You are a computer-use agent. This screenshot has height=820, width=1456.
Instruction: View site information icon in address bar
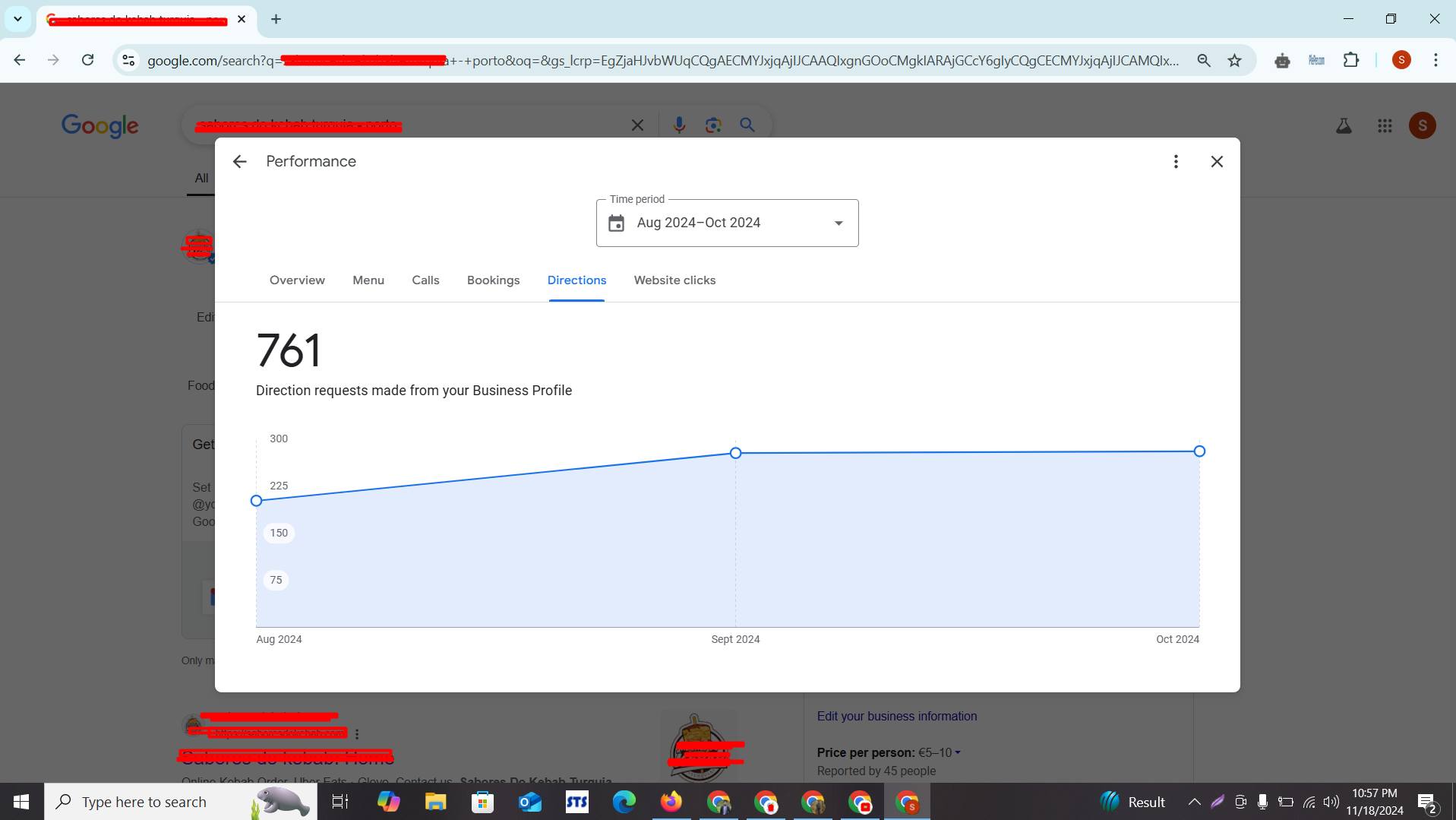tap(128, 60)
